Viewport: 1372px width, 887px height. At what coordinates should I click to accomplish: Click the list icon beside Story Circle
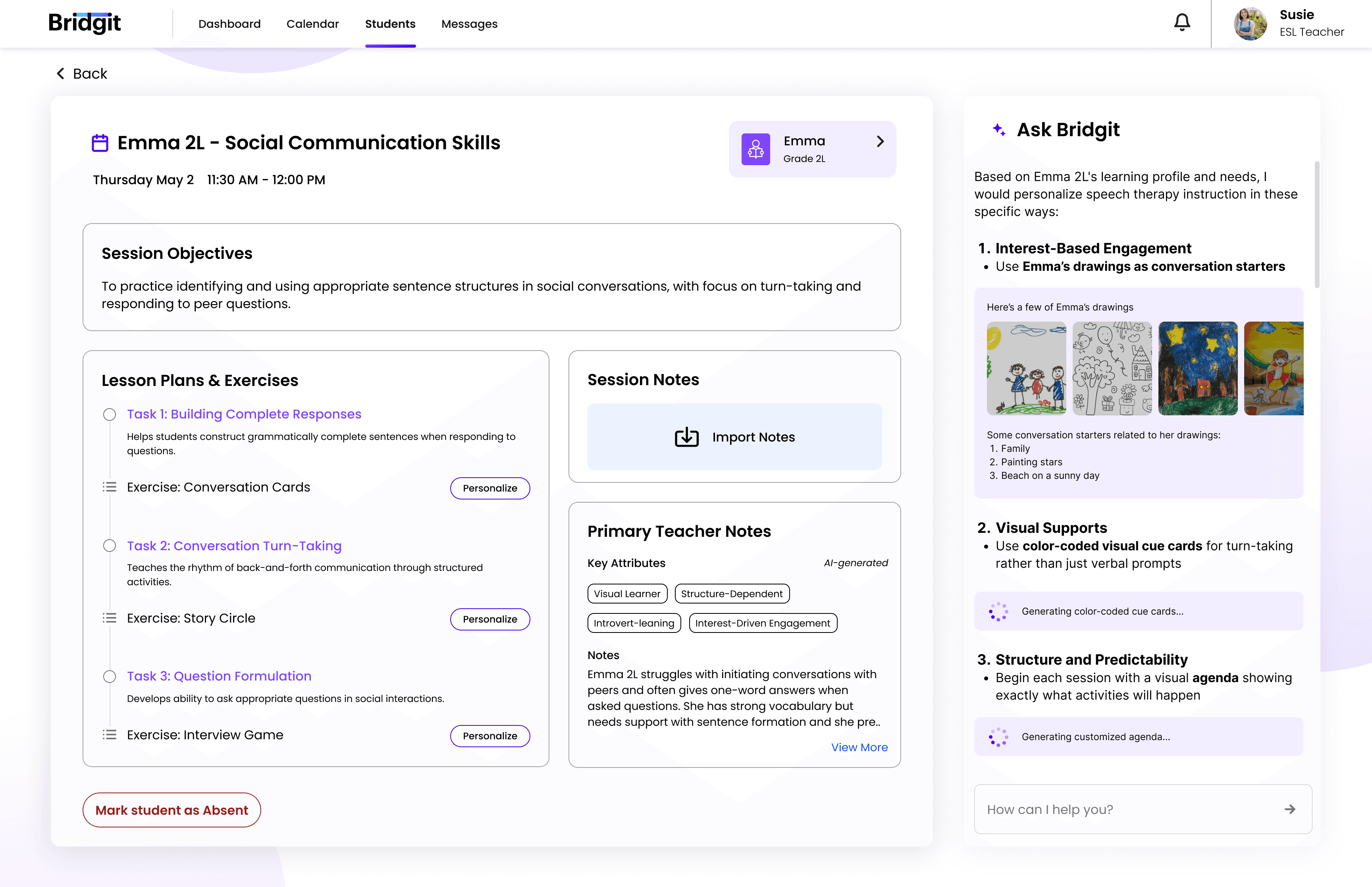110,618
